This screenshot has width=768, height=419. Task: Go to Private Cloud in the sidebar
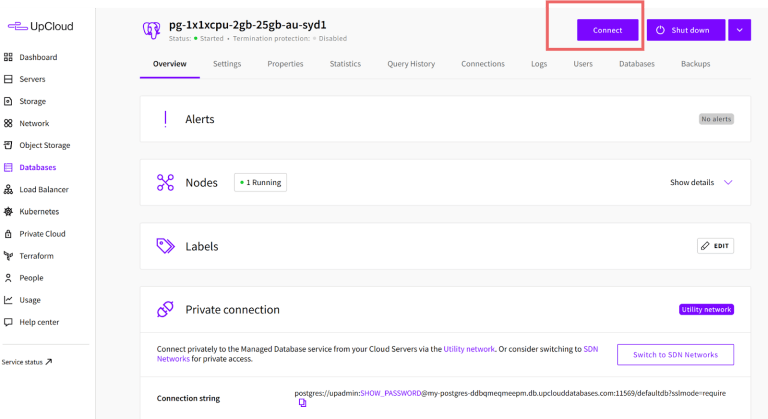[x=42, y=234]
